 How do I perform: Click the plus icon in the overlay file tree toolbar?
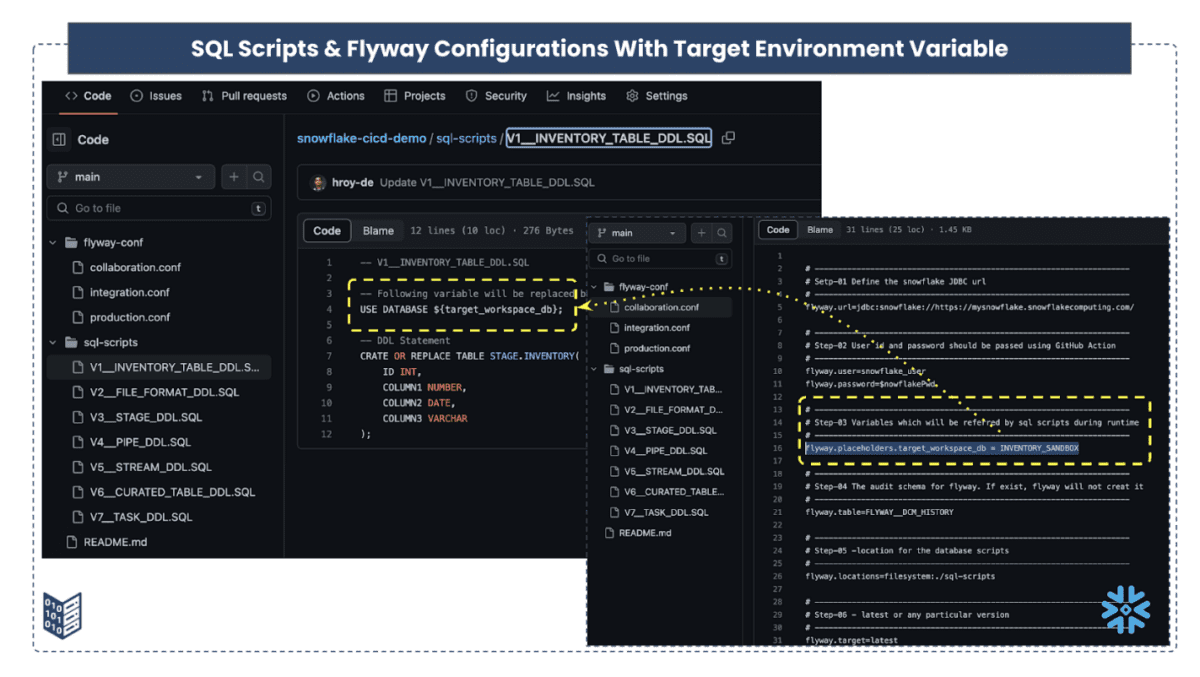pos(700,231)
